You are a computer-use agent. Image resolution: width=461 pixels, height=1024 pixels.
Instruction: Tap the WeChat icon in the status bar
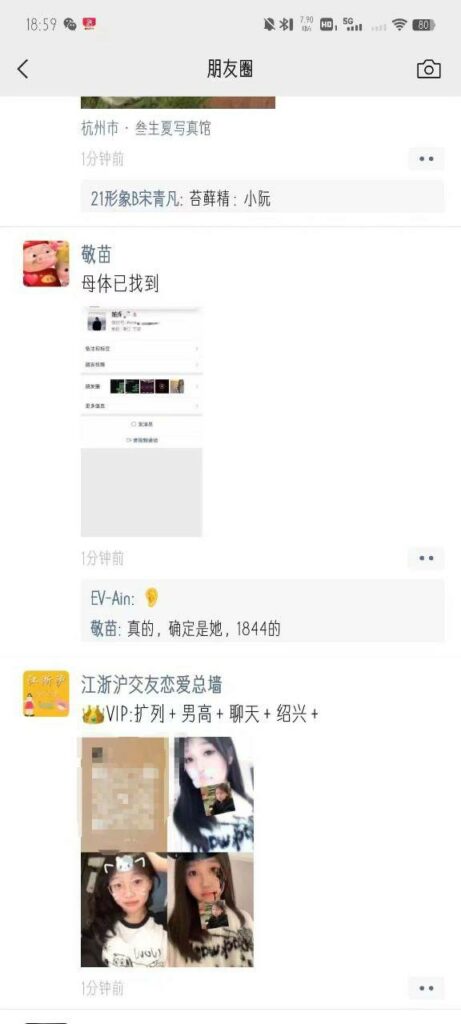pyautogui.click(x=70, y=25)
